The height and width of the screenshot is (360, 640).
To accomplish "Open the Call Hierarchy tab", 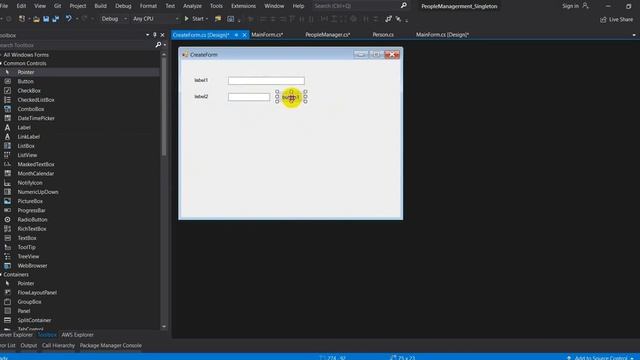I will coord(58,345).
